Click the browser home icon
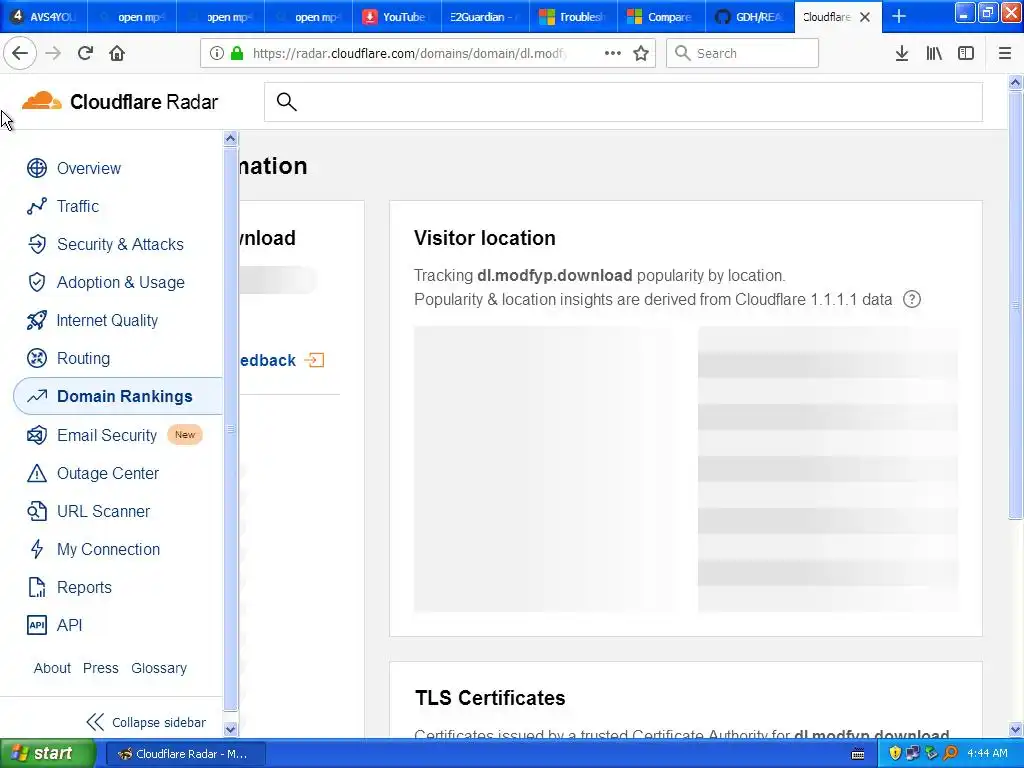Screen dimensions: 1024x768 pos(117,53)
